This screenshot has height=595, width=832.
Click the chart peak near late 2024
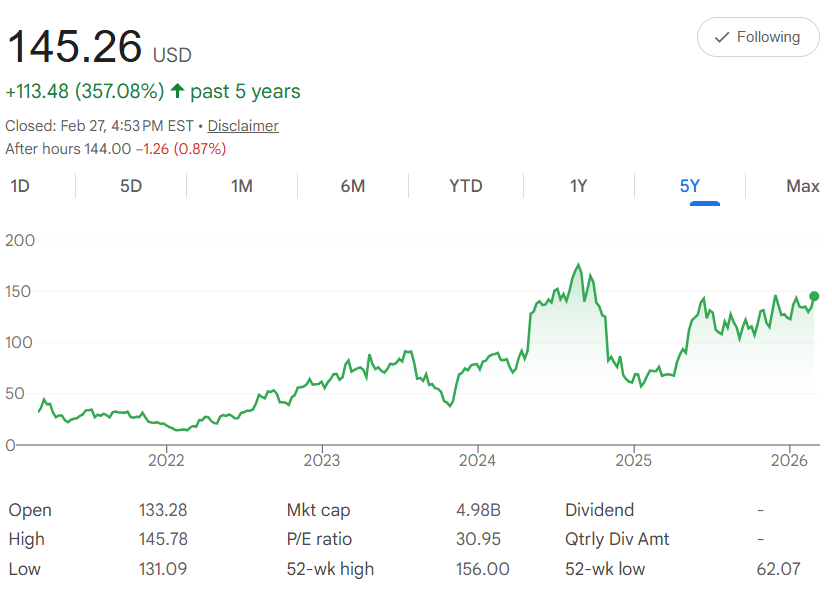tap(578, 265)
